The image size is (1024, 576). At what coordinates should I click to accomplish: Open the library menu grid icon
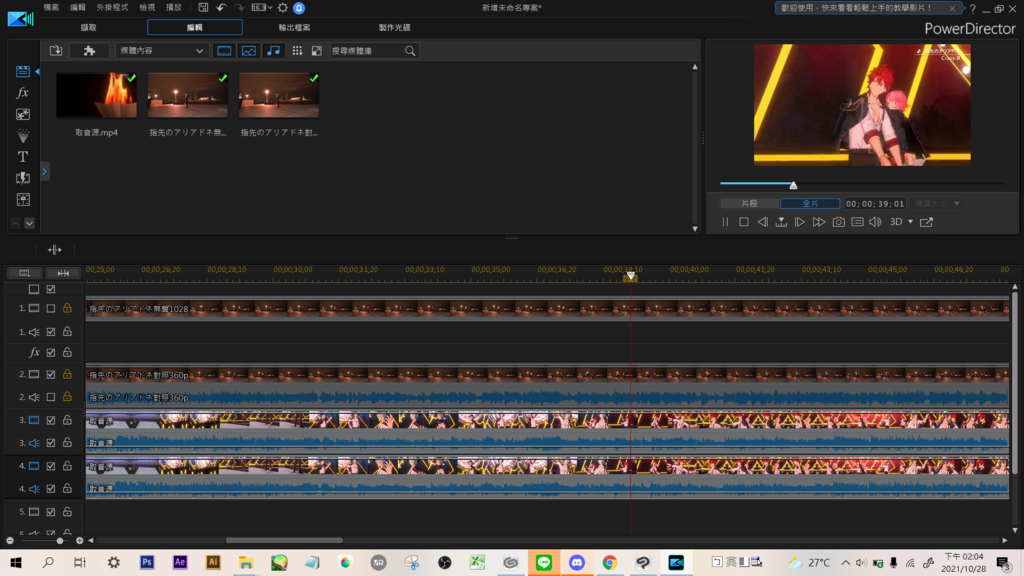(x=297, y=50)
